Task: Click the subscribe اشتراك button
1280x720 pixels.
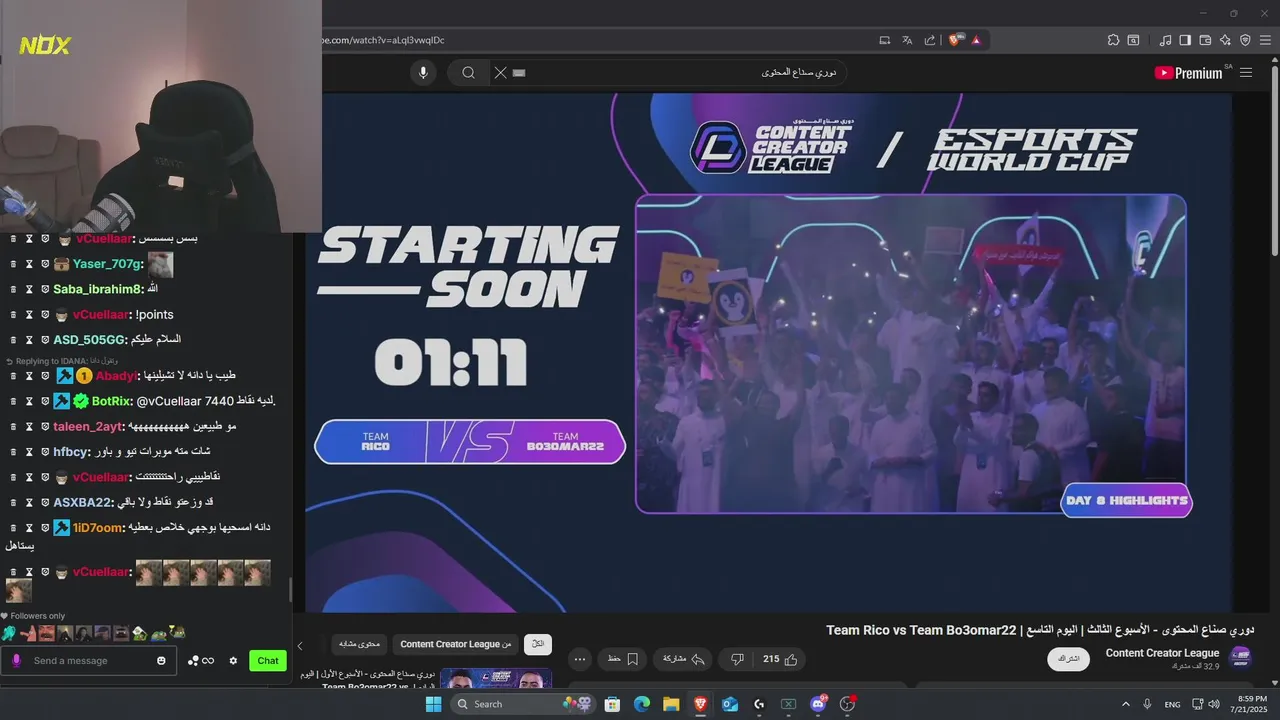Action: [1069, 659]
